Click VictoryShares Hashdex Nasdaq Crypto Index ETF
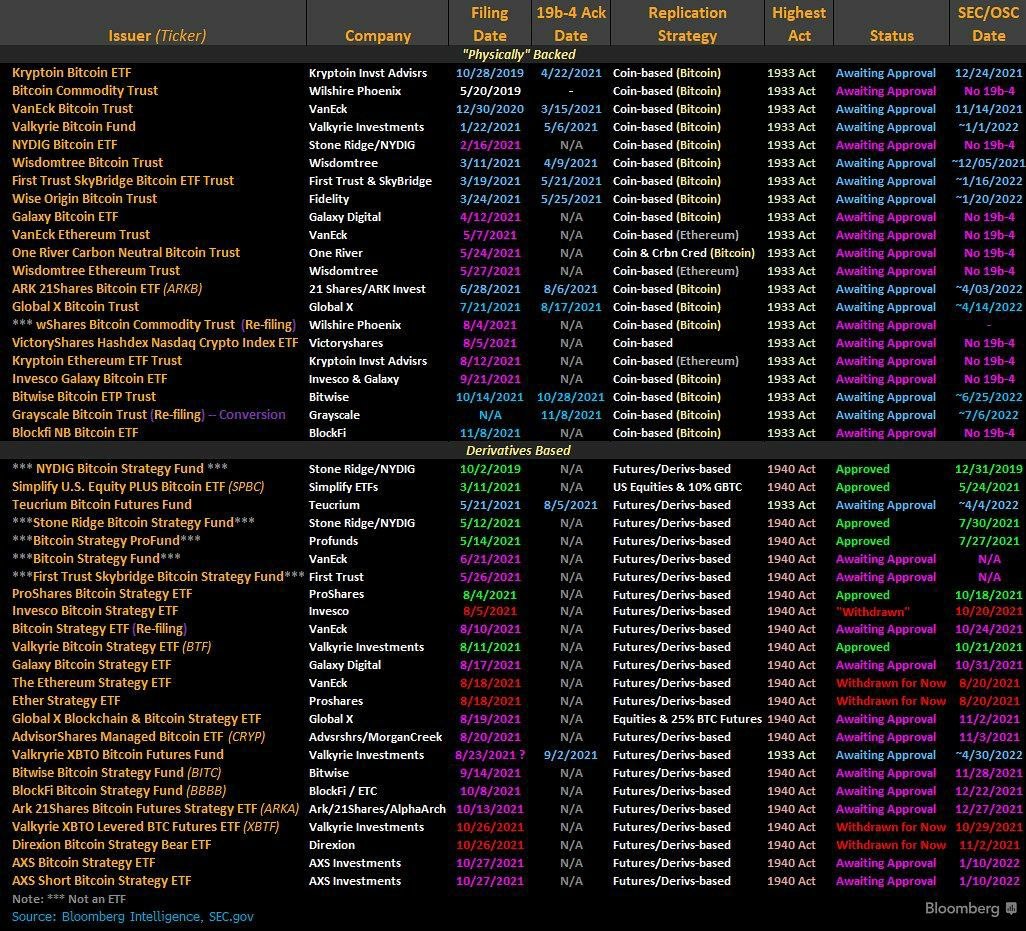Screen dimensions: 1026x931 [x=155, y=342]
